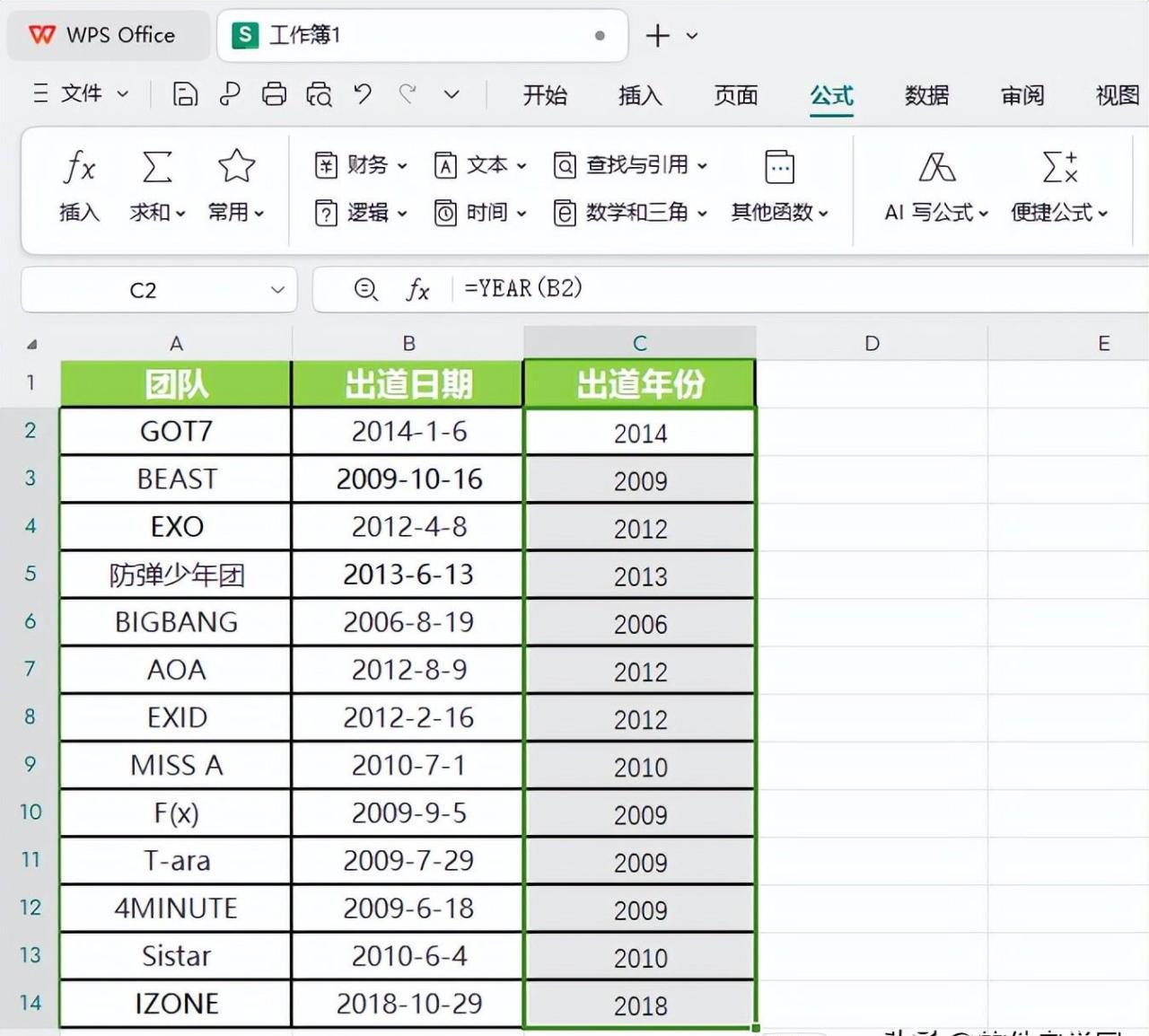The image size is (1149, 1036).
Task: Switch to the 插入 Insert tab
Action: pyautogui.click(x=640, y=94)
